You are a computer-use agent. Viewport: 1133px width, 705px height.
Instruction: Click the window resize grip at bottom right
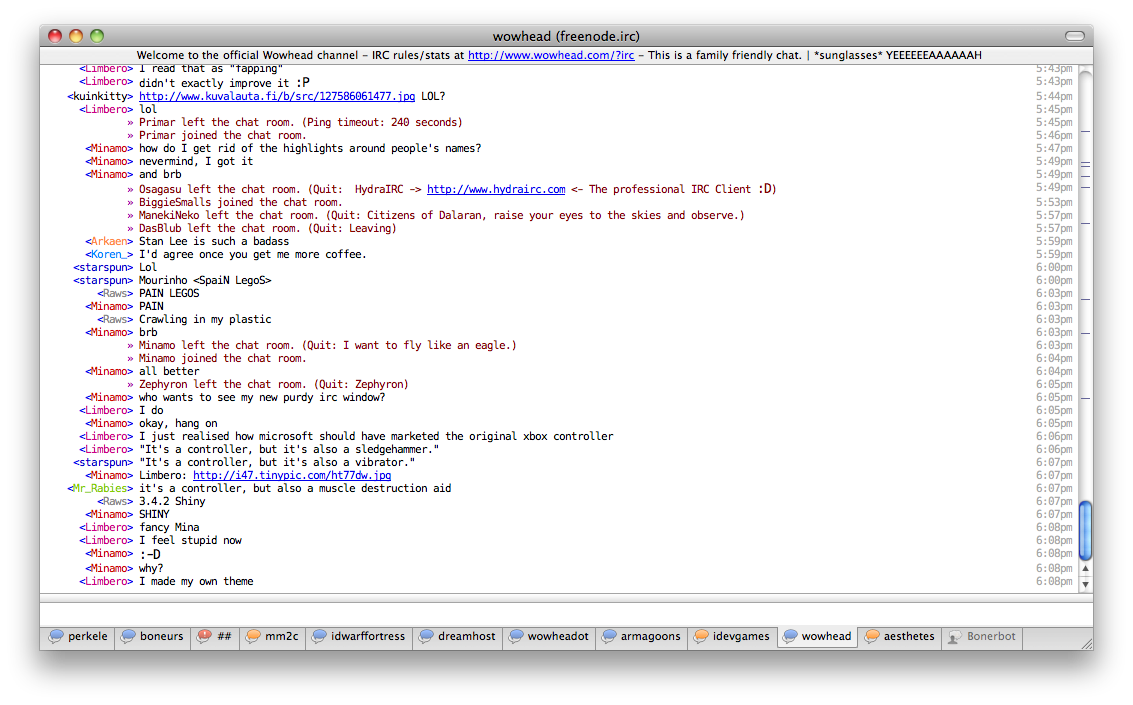coord(1085,642)
